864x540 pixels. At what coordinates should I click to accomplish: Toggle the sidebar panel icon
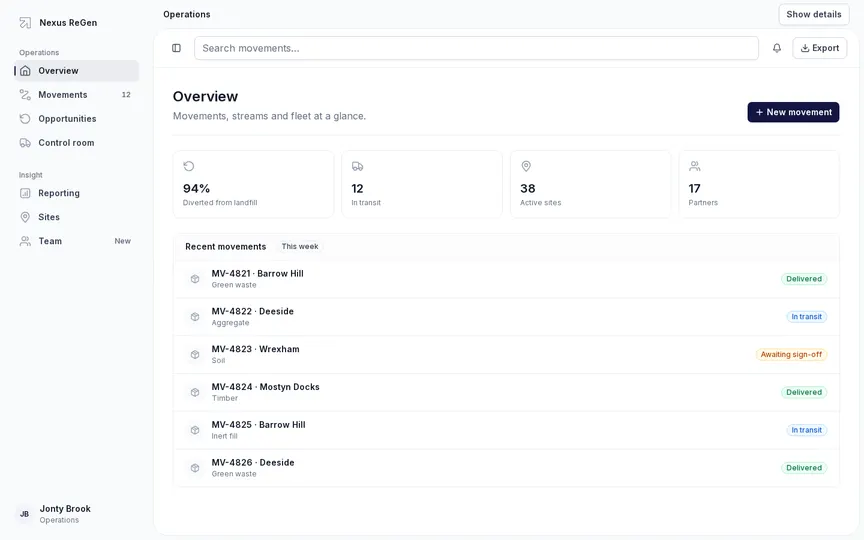tap(176, 48)
